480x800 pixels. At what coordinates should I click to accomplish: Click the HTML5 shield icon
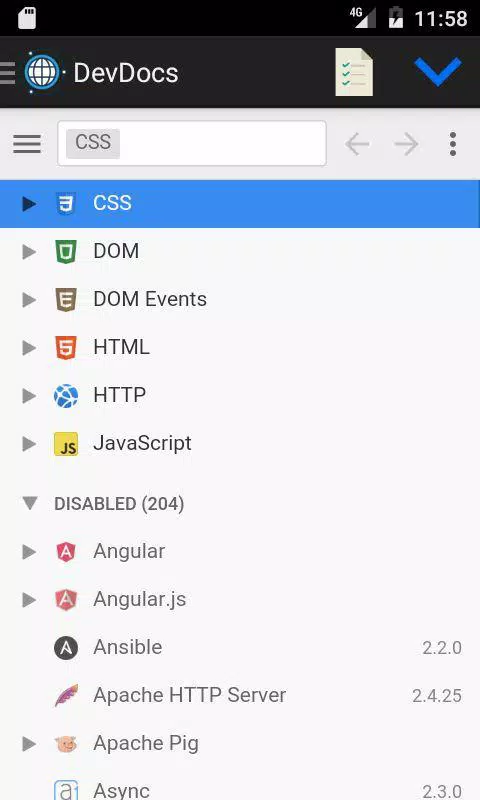click(66, 347)
